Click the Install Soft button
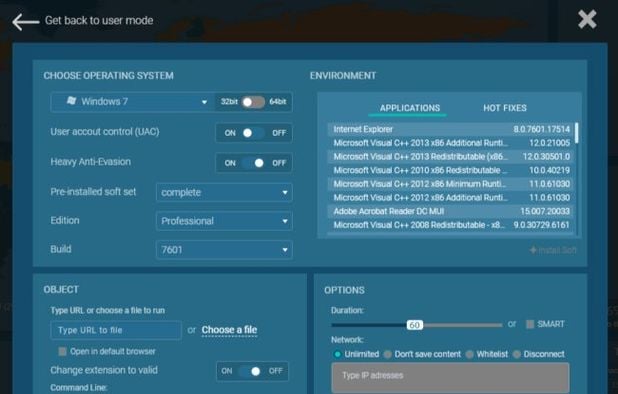Image resolution: width=618 pixels, height=394 pixels. pyautogui.click(x=553, y=250)
